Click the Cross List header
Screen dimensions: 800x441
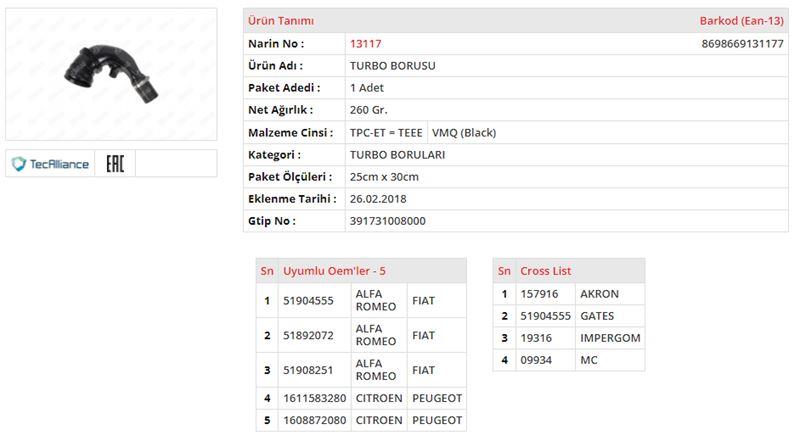point(545,271)
